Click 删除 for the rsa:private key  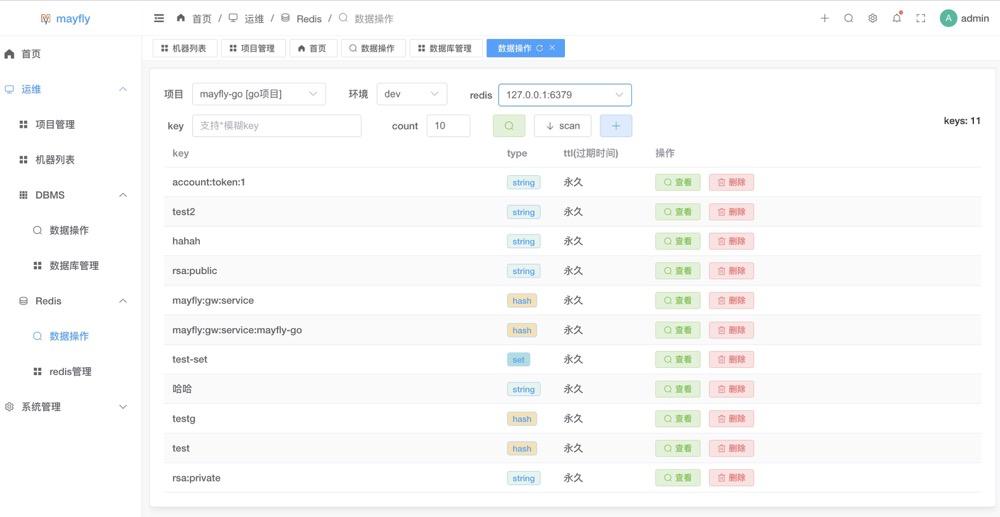click(x=731, y=479)
